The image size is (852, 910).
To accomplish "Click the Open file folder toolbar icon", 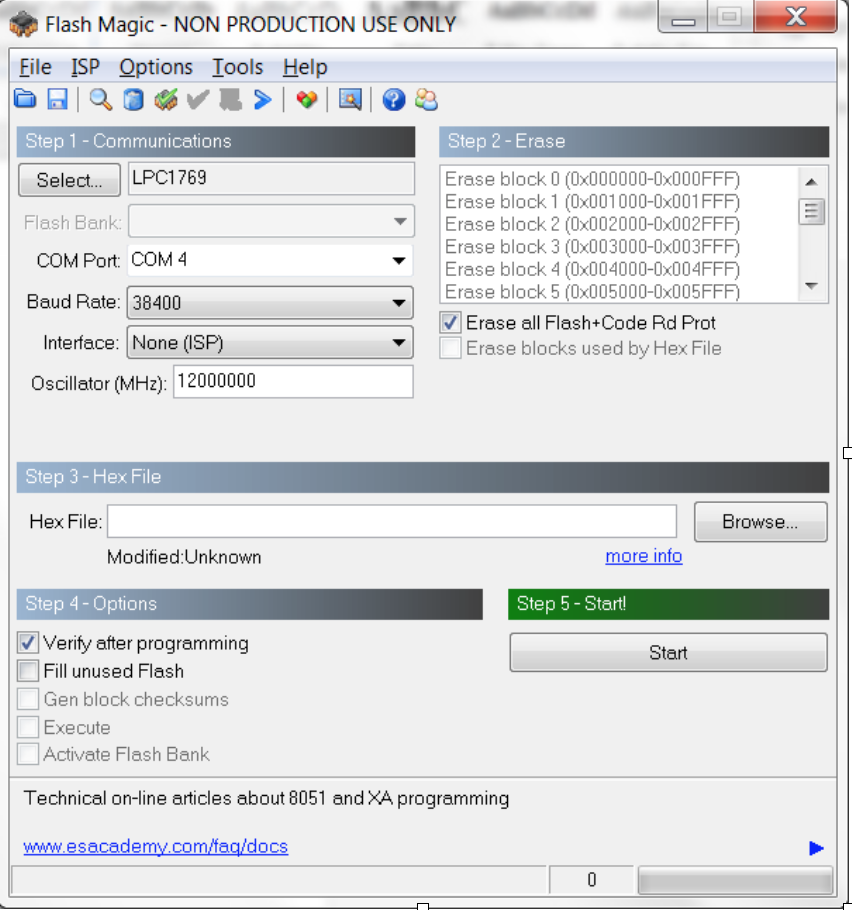I will coord(25,100).
